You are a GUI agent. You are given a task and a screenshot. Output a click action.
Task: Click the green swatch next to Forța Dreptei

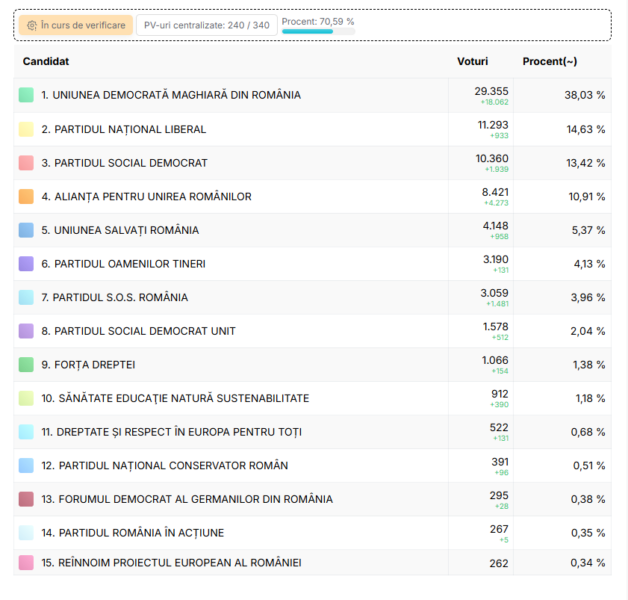[26, 365]
